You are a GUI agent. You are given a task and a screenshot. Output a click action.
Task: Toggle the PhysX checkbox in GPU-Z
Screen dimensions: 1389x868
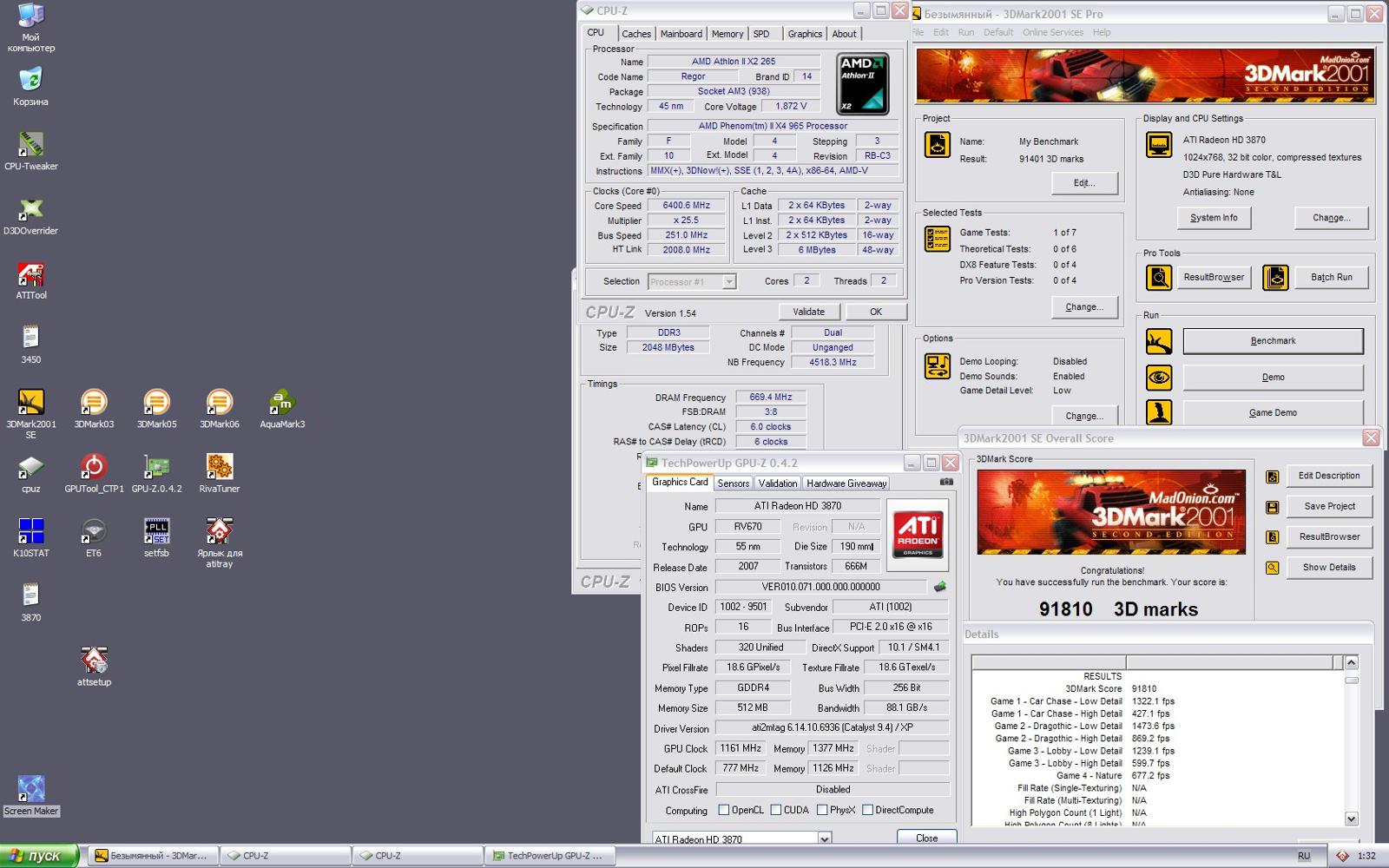click(x=821, y=810)
